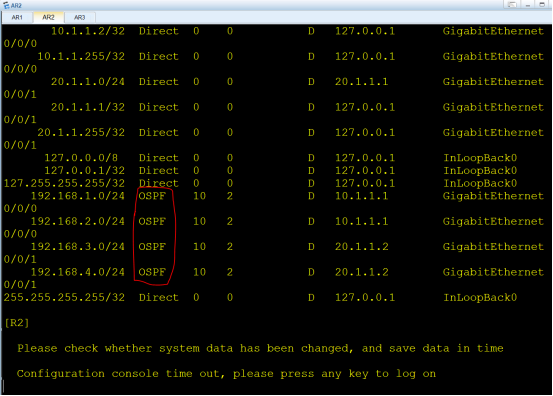553x396 pixels.
Task: Click the restore window button icon
Action: point(512,4)
